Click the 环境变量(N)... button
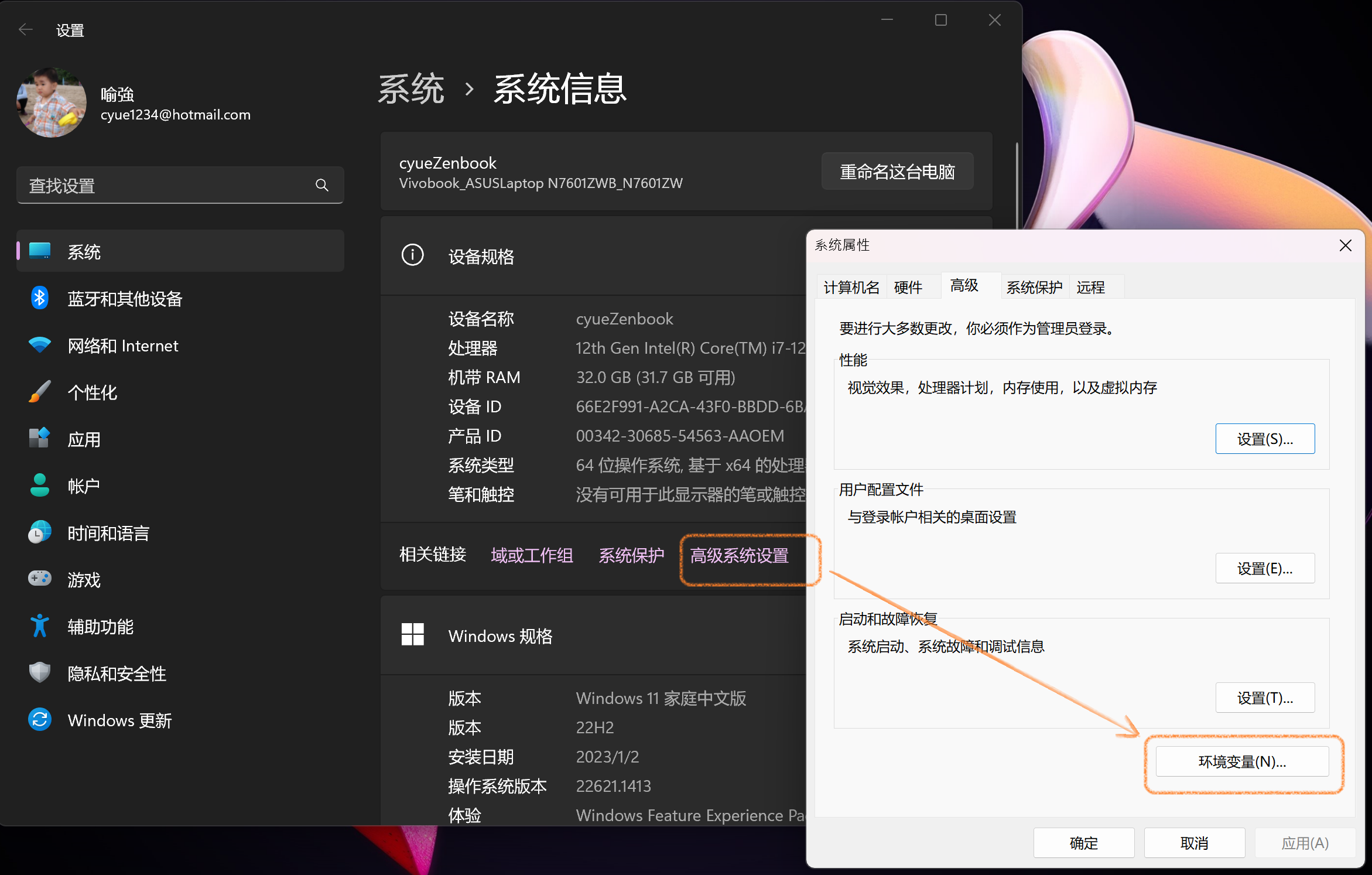Image resolution: width=1372 pixels, height=875 pixels. pos(1241,761)
